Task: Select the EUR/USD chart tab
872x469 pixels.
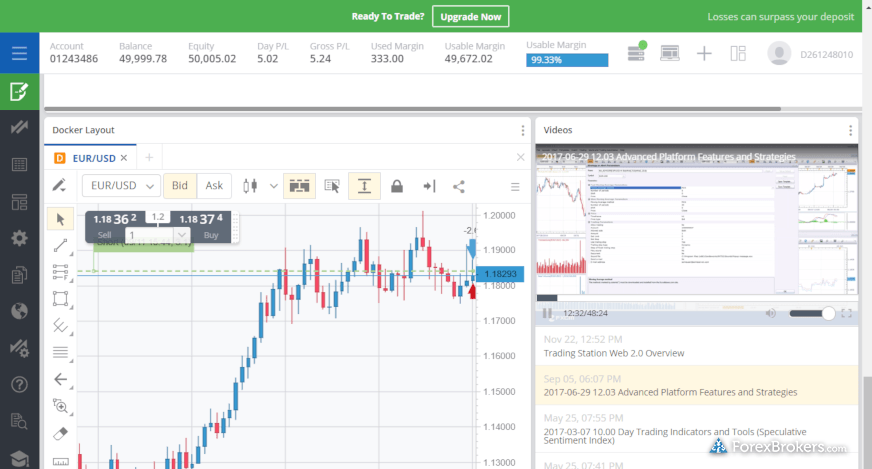Action: (88, 158)
